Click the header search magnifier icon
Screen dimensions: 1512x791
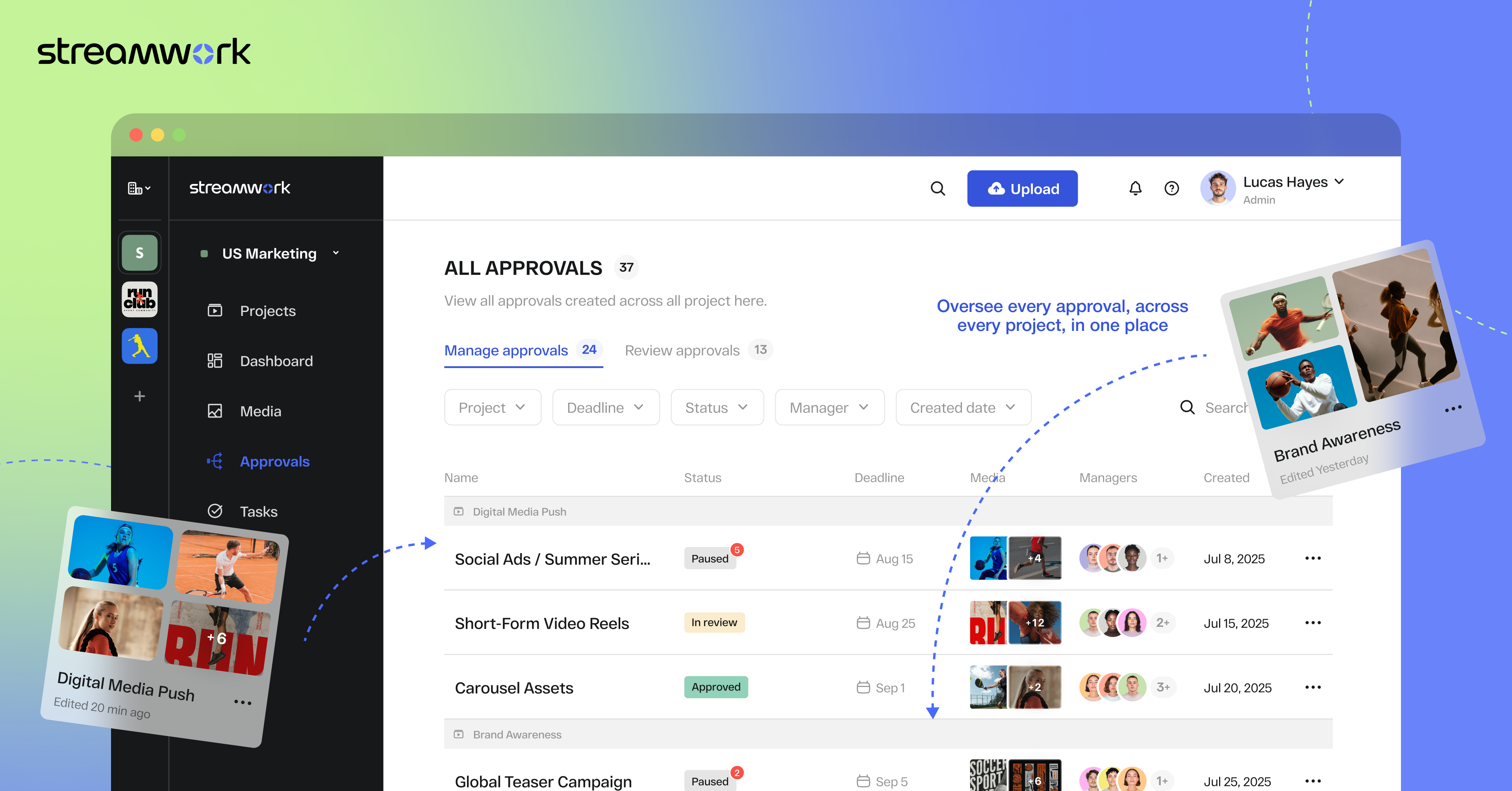938,189
